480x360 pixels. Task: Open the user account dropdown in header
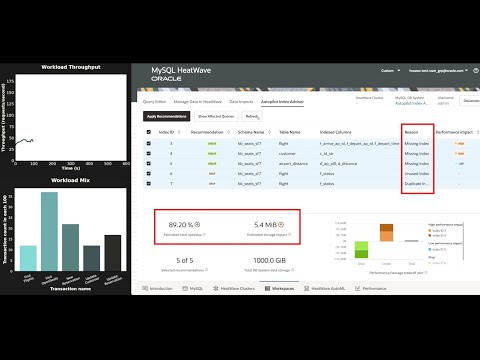pos(438,70)
